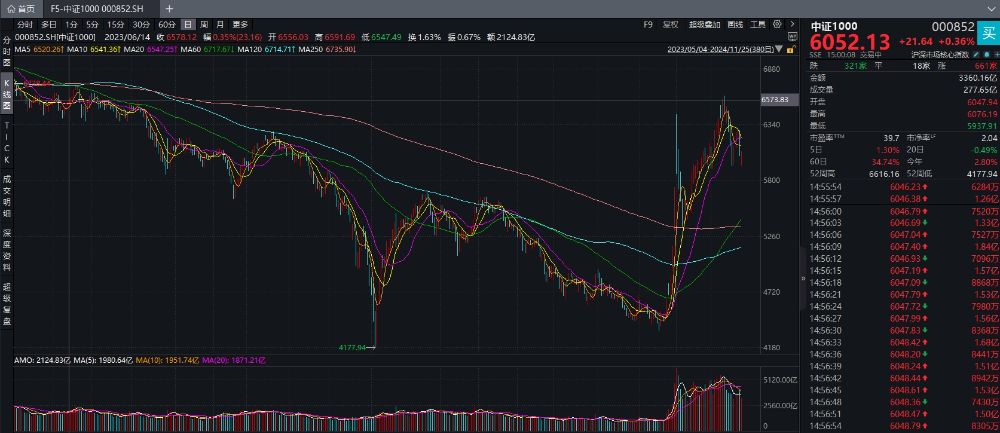Open the 工具 tools dropdown
The width and height of the screenshot is (1000, 433).
coord(758,23)
